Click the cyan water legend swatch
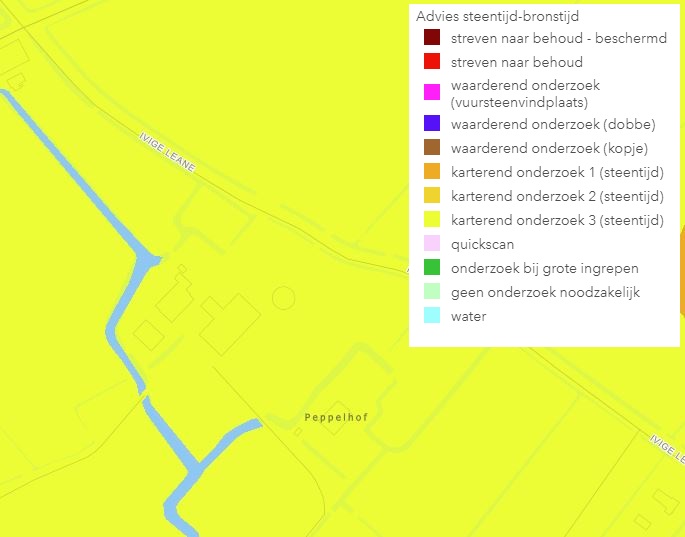Image resolution: width=685 pixels, height=537 pixels. (432, 315)
